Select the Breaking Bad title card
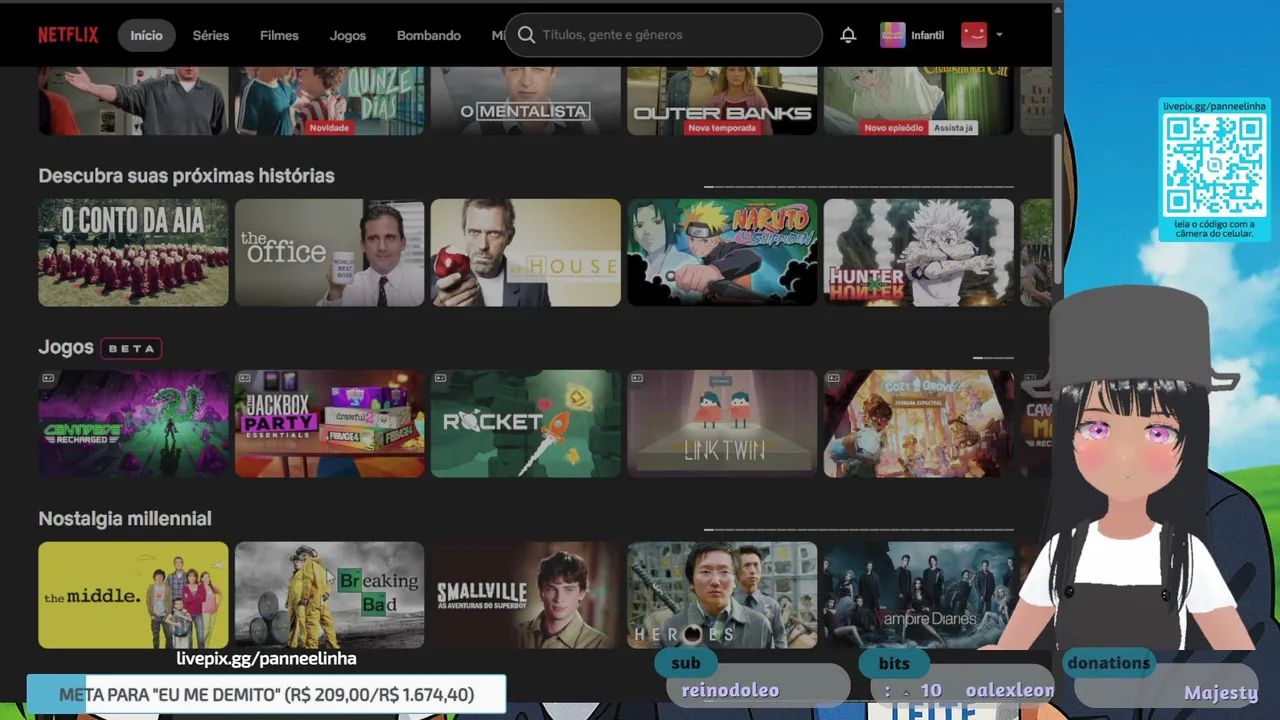This screenshot has height=720, width=1280. point(330,595)
